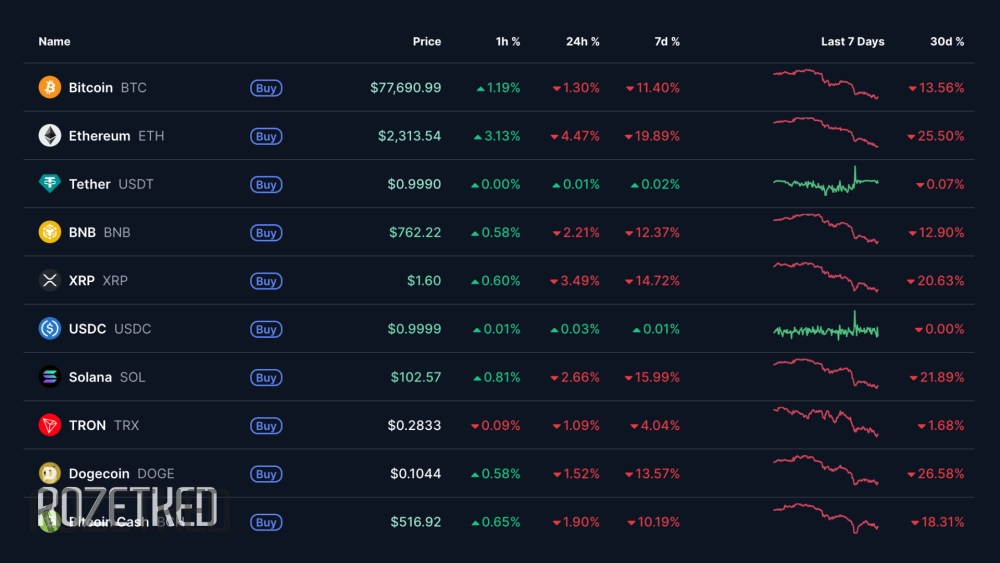The image size is (1000, 563).
Task: Open the Dogecoin name link
Action: click(x=100, y=474)
